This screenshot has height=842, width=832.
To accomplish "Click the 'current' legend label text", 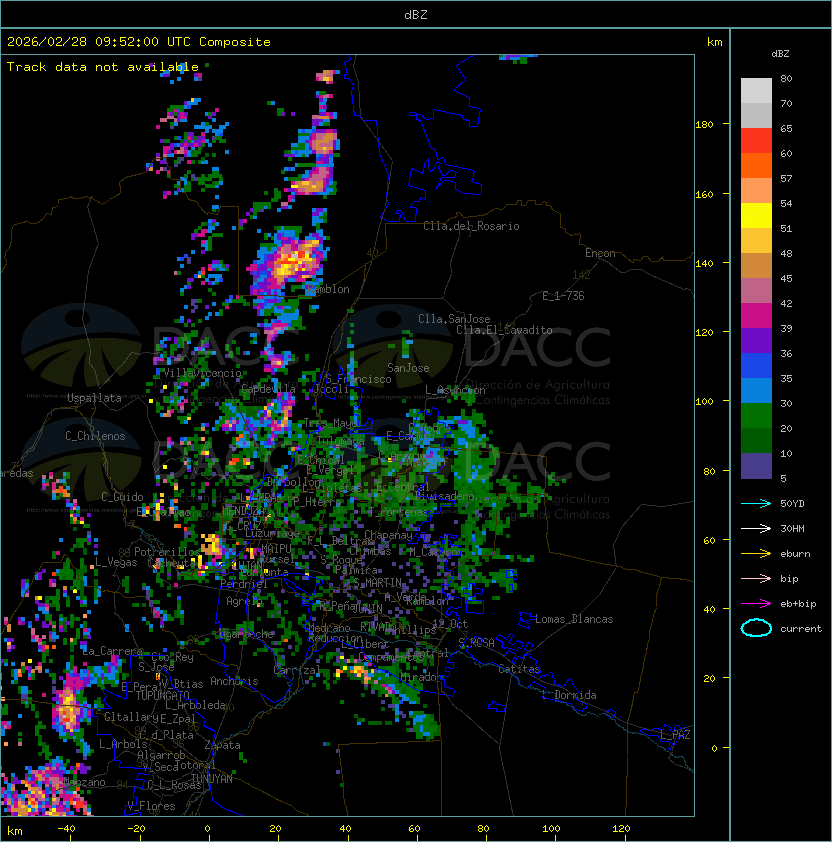I will 801,629.
